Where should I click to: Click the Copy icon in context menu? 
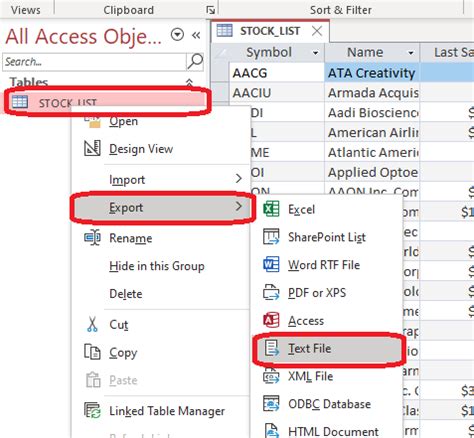click(x=92, y=352)
